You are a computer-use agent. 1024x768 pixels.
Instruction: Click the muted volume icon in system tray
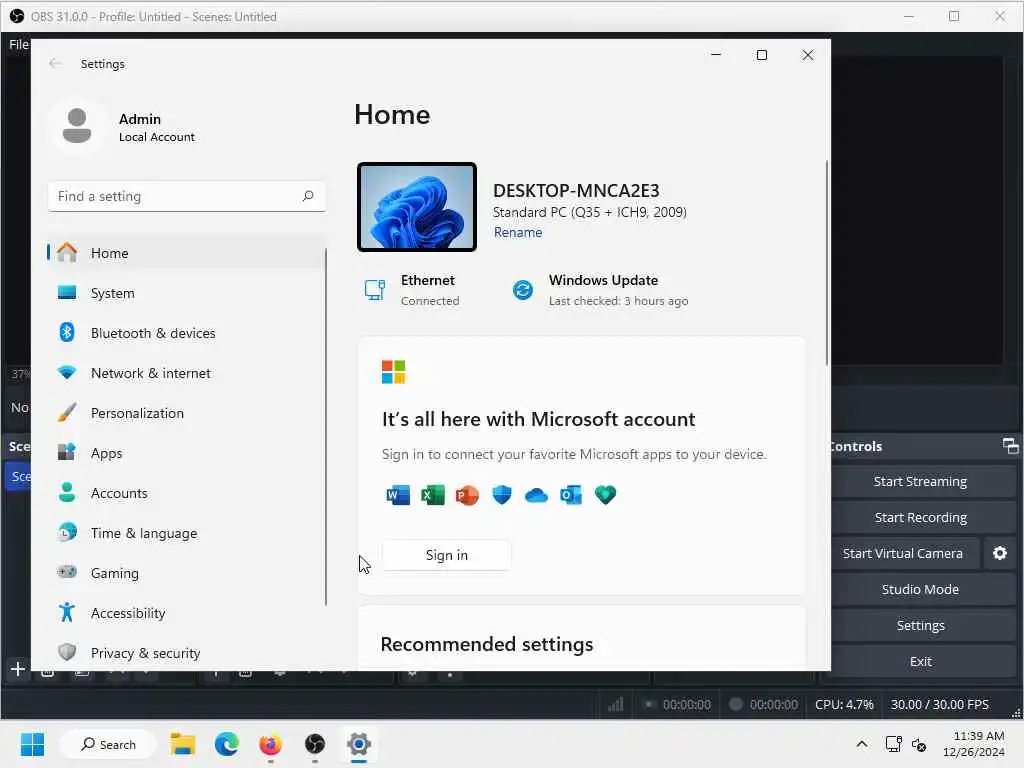919,744
